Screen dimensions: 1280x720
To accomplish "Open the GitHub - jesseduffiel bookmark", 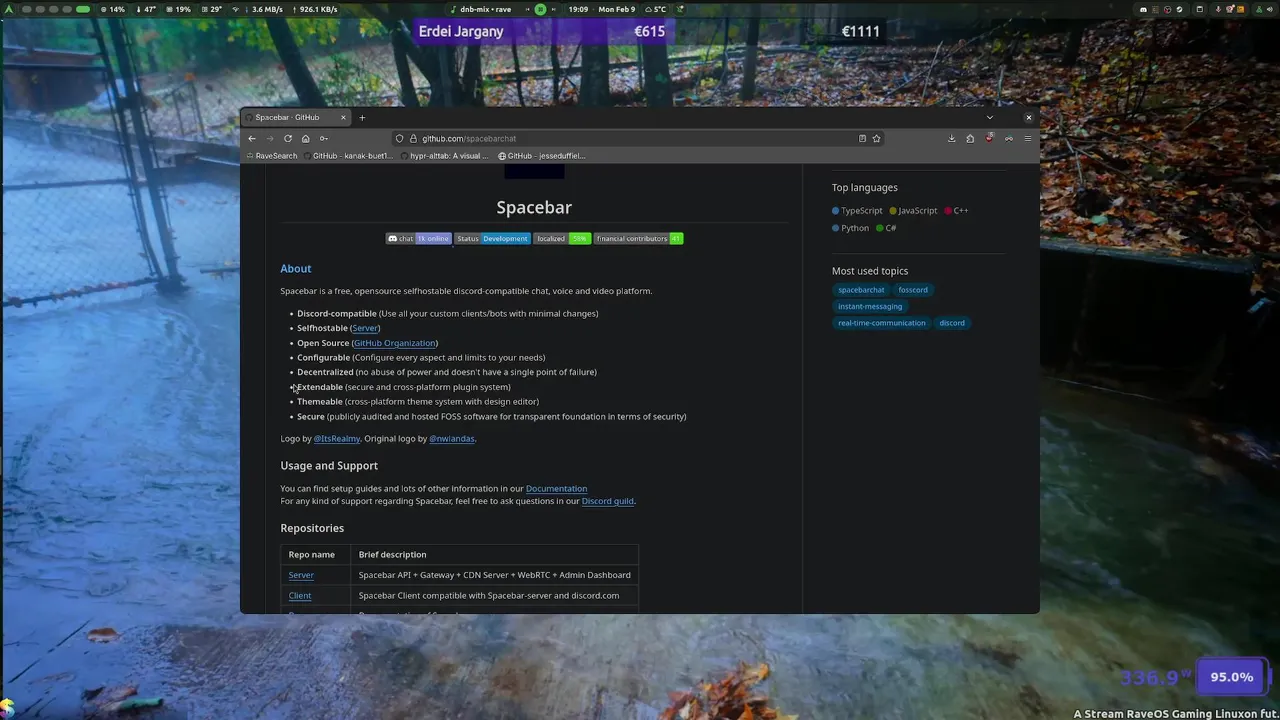I will point(542,156).
